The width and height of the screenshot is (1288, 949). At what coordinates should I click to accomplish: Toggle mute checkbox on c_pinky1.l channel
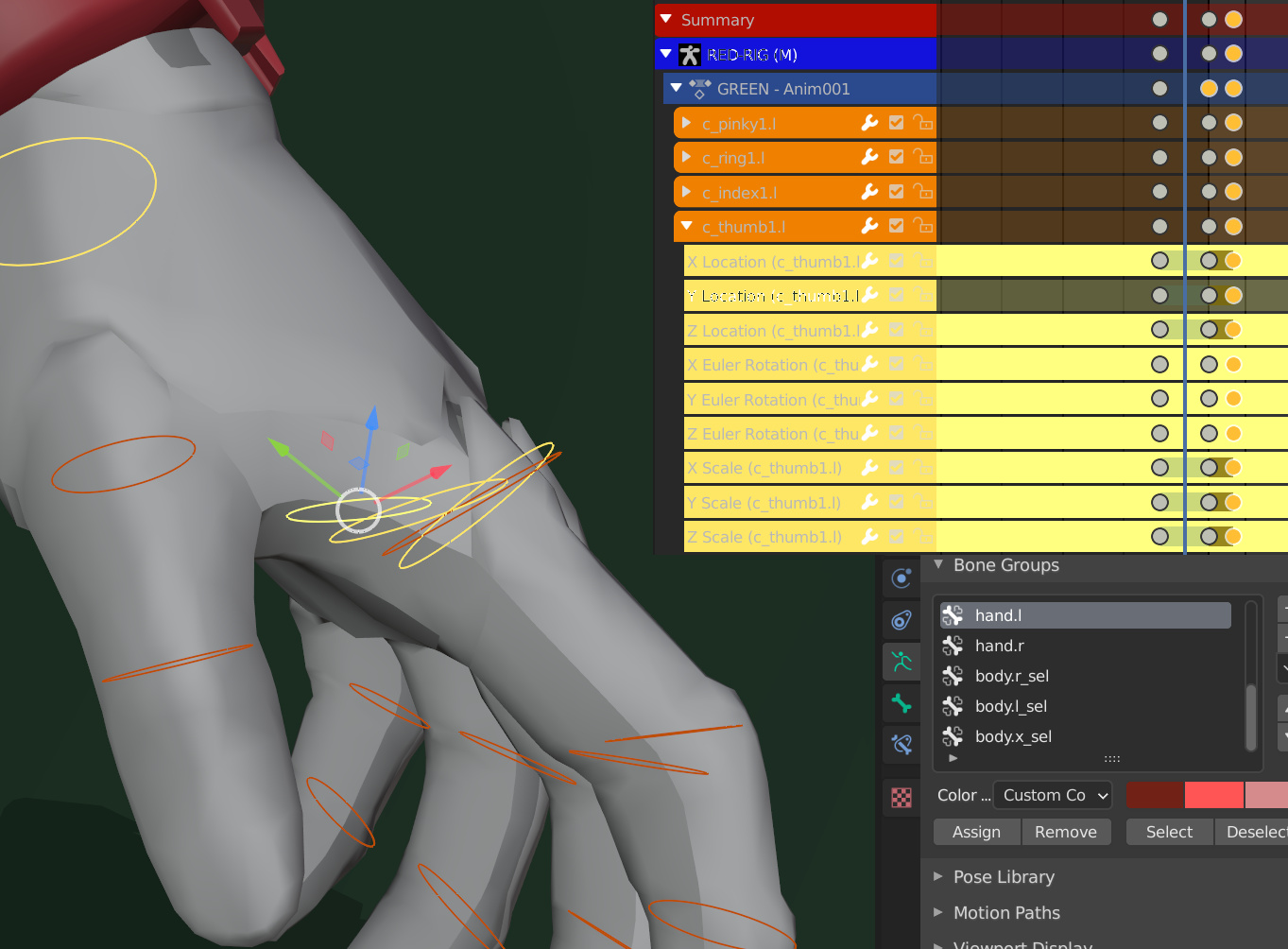click(x=897, y=123)
